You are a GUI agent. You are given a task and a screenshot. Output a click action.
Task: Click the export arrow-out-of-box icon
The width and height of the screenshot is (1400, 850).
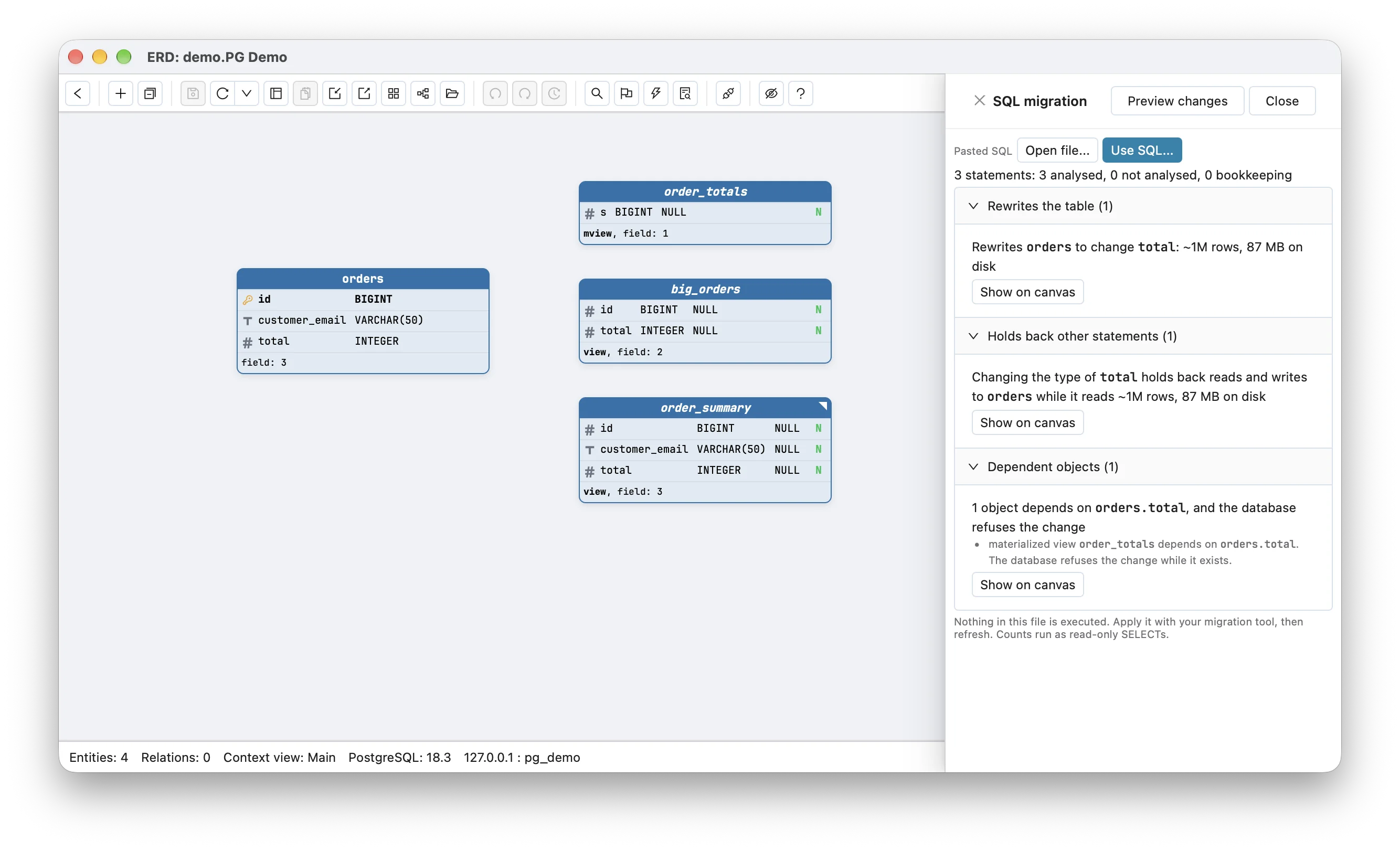click(364, 93)
